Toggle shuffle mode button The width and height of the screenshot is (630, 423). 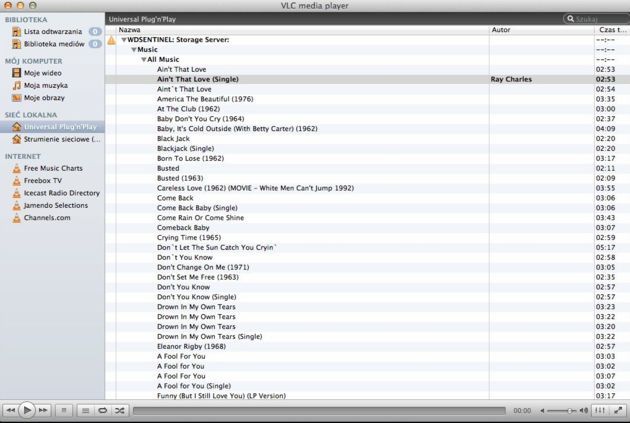(x=119, y=410)
